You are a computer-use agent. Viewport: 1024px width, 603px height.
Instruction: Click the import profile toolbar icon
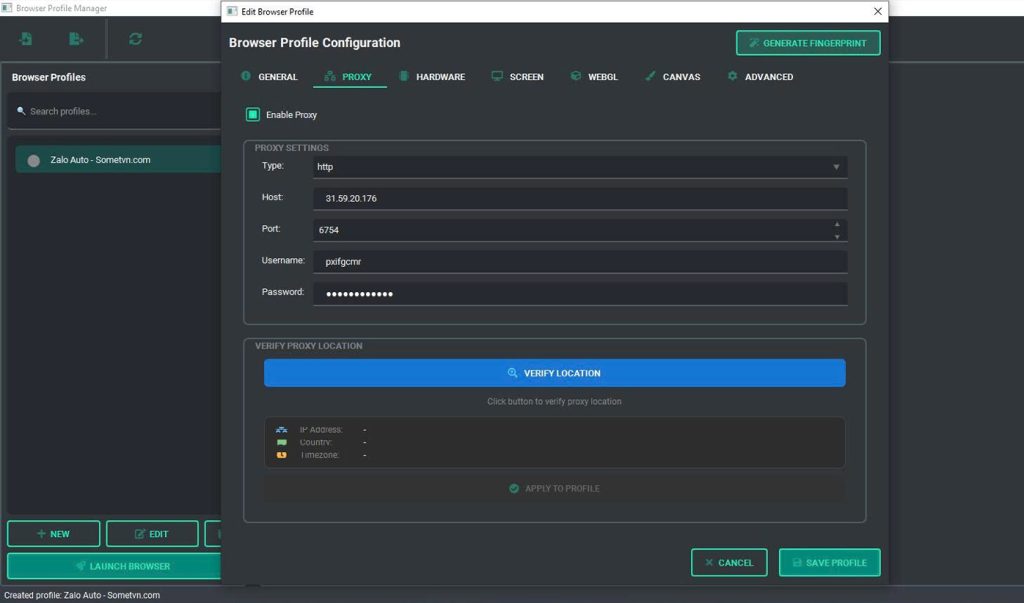click(x=26, y=39)
